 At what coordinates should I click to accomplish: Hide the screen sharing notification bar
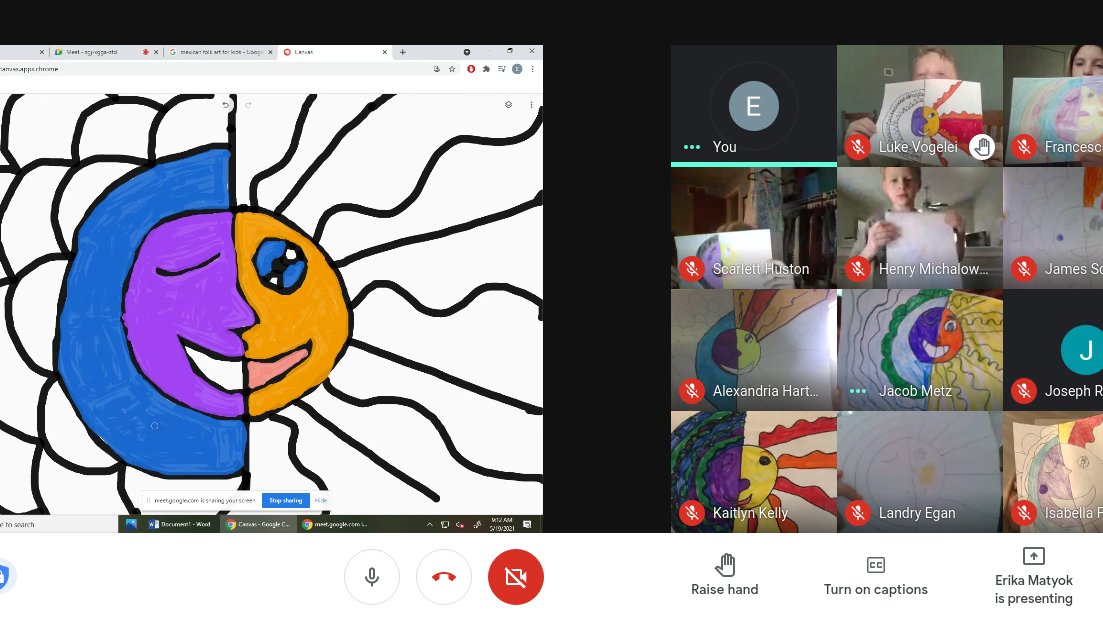point(321,500)
